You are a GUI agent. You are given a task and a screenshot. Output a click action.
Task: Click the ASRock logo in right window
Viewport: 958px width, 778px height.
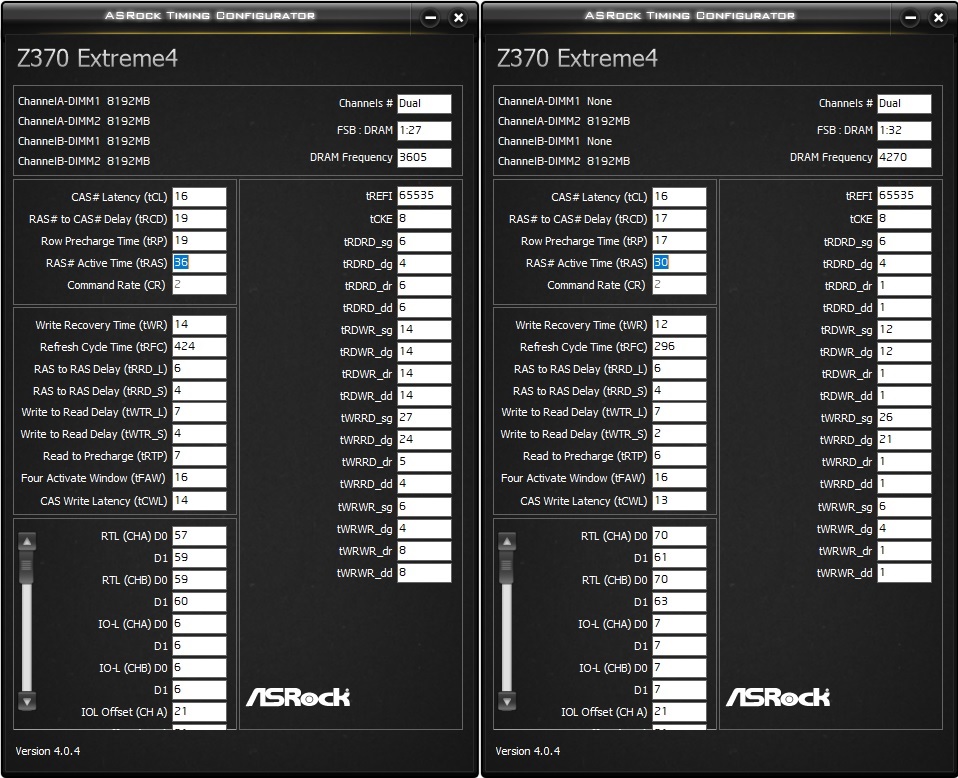coord(778,696)
